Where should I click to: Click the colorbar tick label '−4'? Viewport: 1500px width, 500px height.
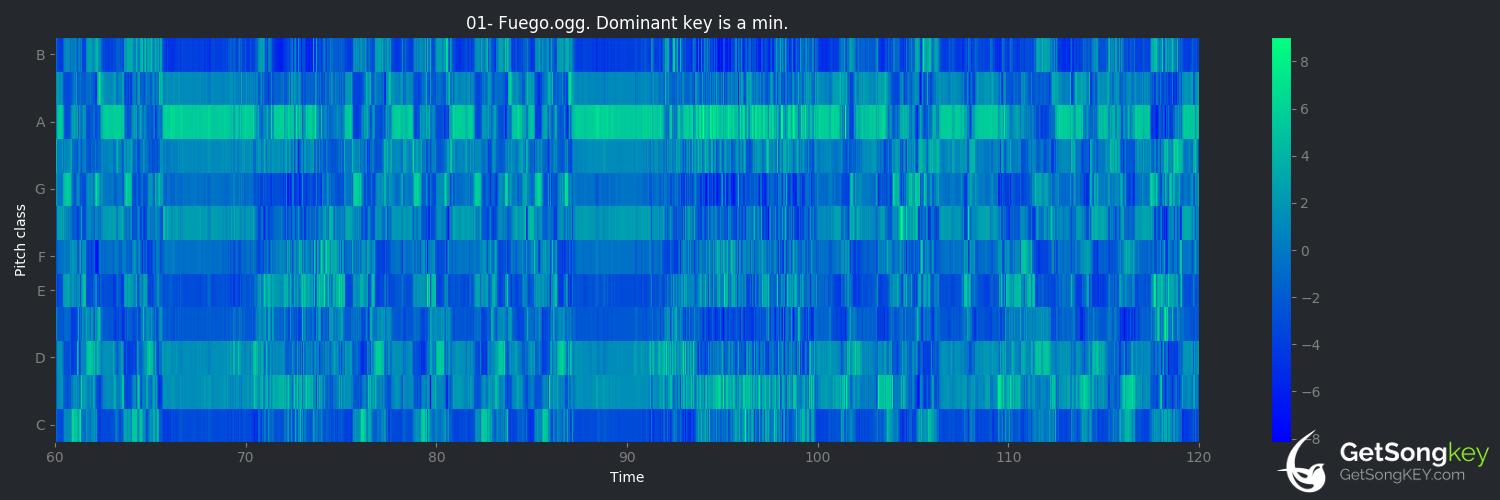tap(1308, 346)
